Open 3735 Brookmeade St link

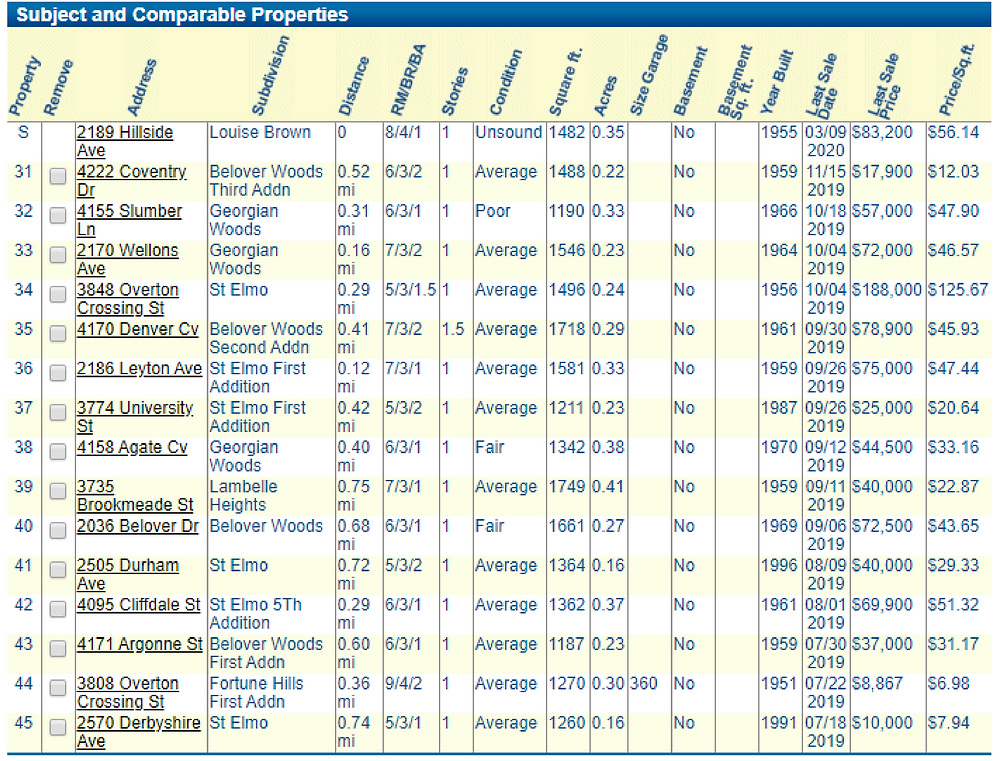click(135, 496)
